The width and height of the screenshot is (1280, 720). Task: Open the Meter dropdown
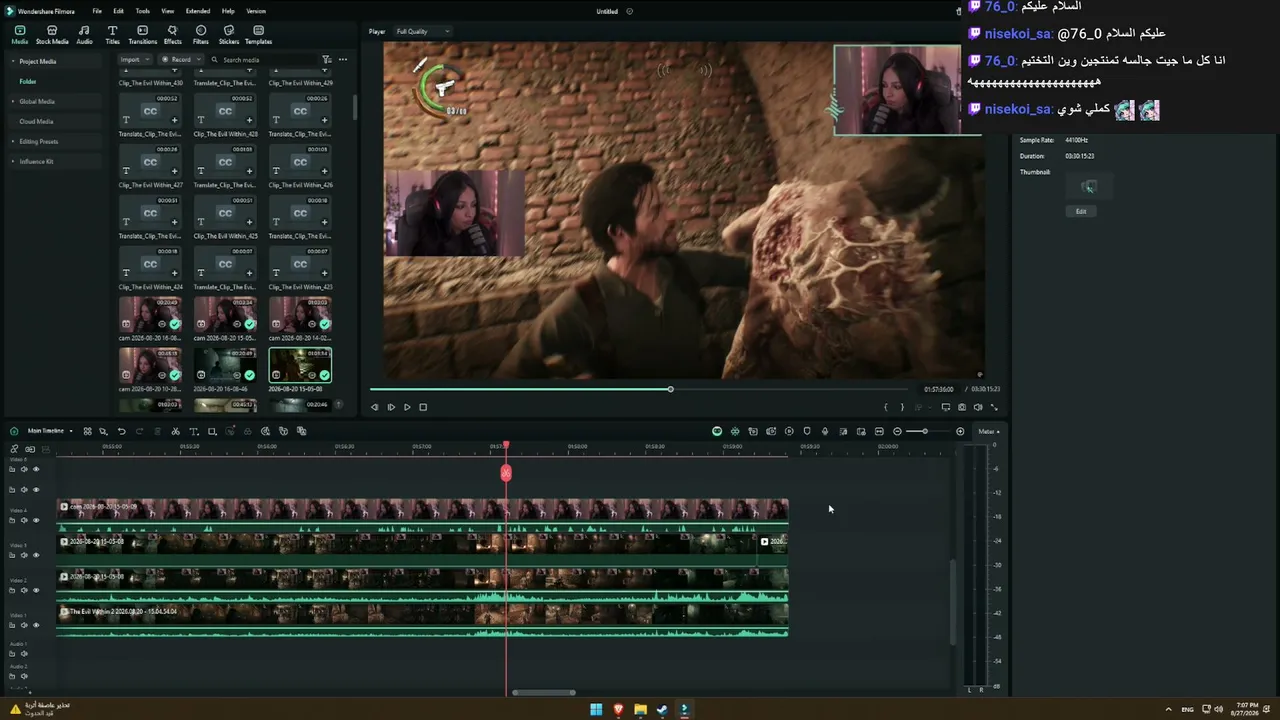coord(989,431)
